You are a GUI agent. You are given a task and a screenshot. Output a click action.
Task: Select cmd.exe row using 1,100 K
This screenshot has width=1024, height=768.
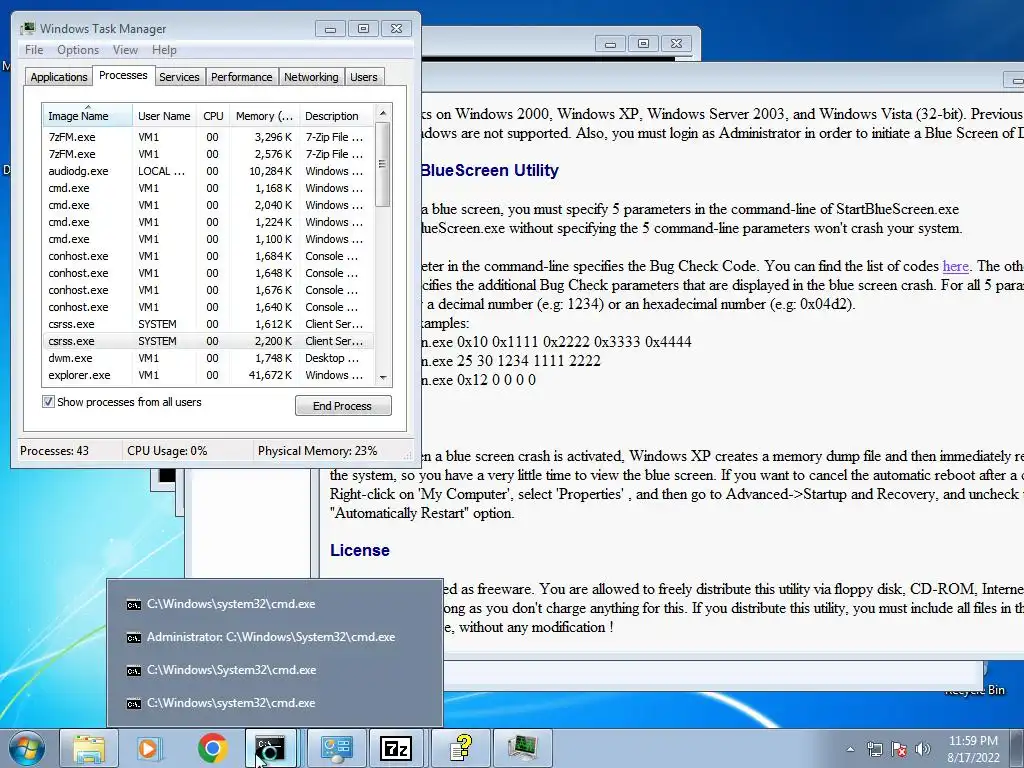point(208,239)
